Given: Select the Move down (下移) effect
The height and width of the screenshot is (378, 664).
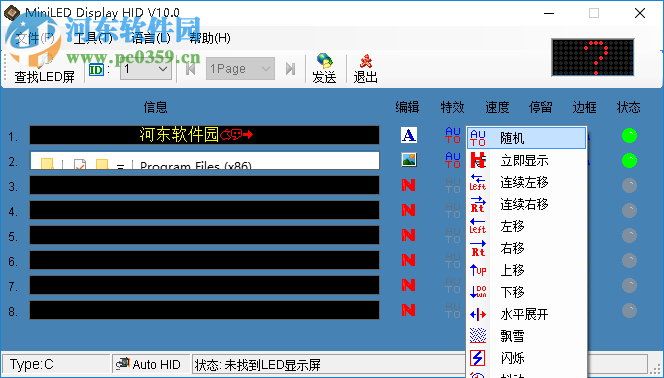Looking at the screenshot, I should click(526, 292).
